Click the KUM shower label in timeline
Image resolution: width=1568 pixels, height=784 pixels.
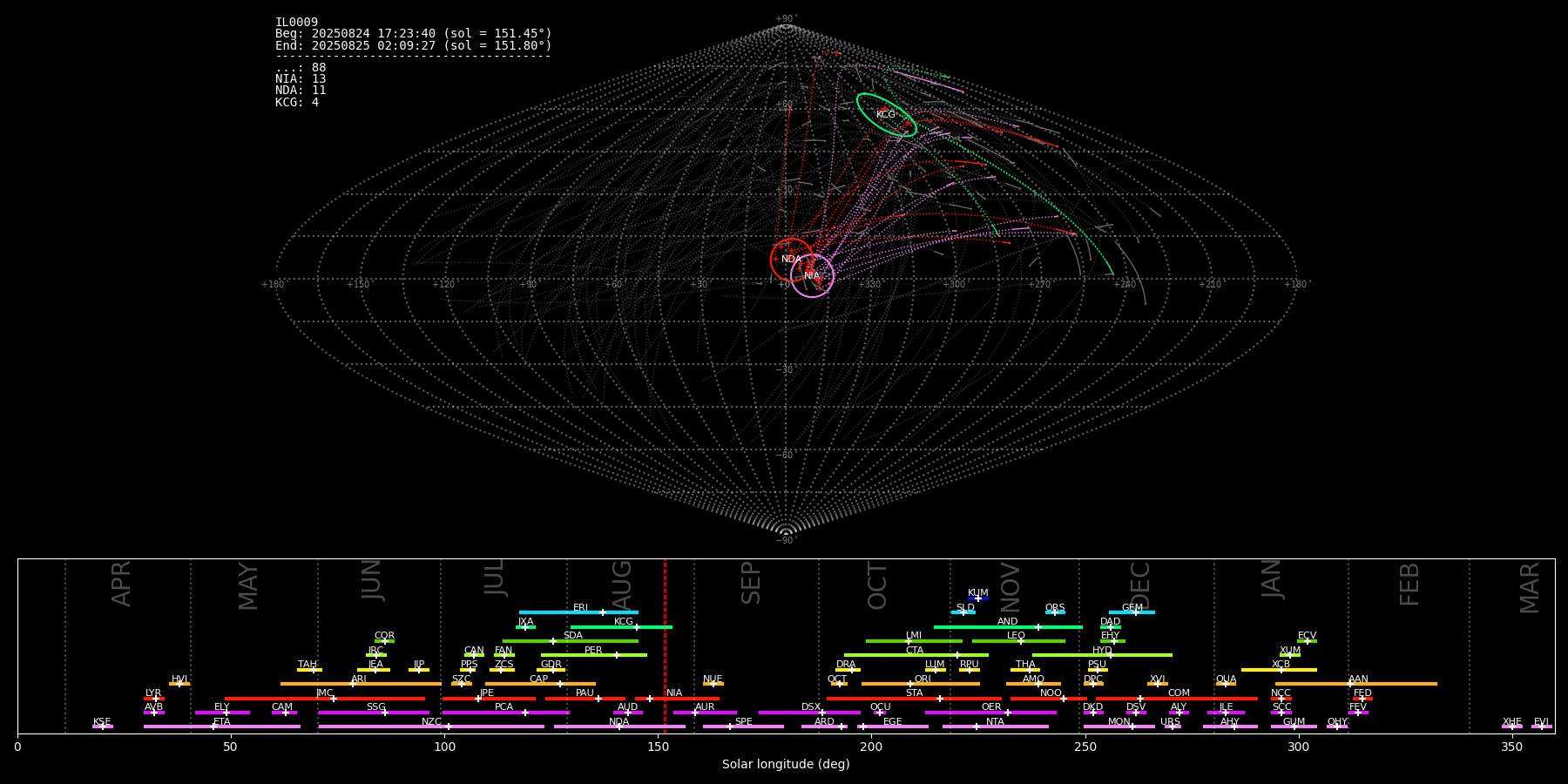pos(977,593)
